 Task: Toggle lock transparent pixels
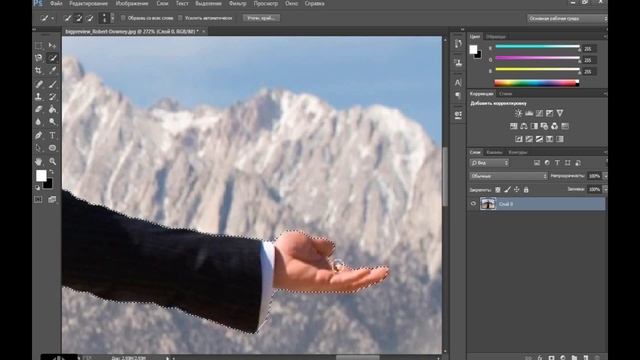click(x=498, y=189)
